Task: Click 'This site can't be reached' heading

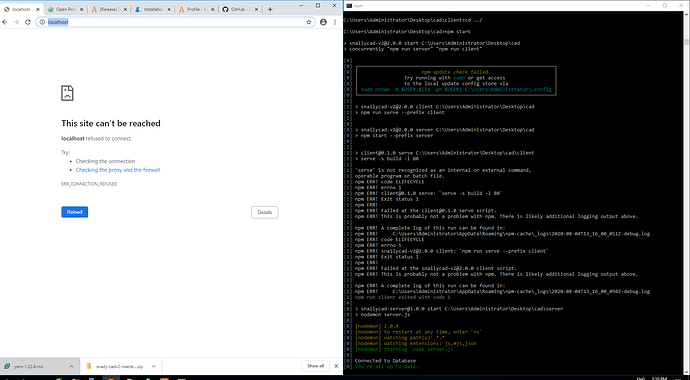Action: click(111, 124)
